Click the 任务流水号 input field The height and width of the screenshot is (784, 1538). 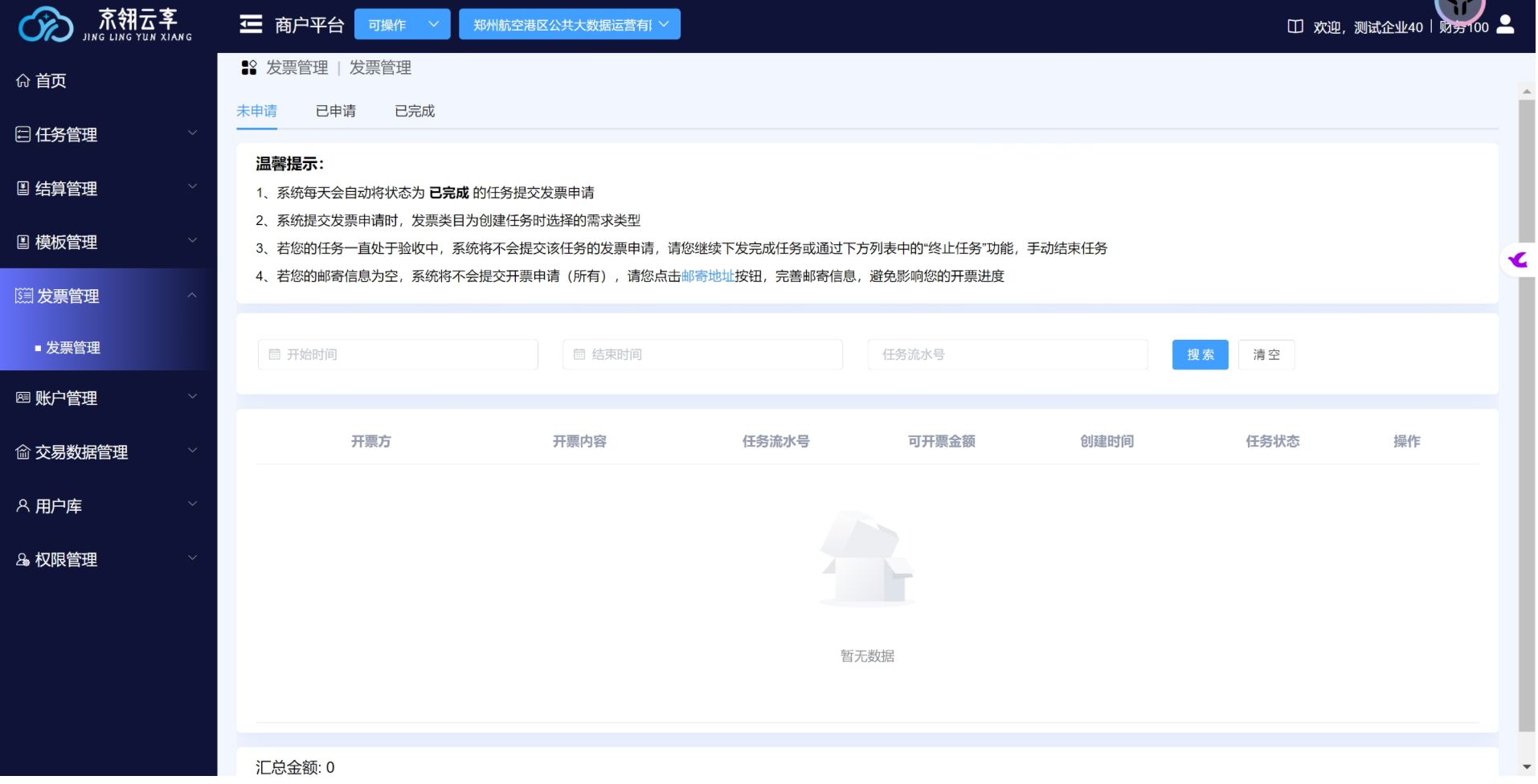[1007, 355]
